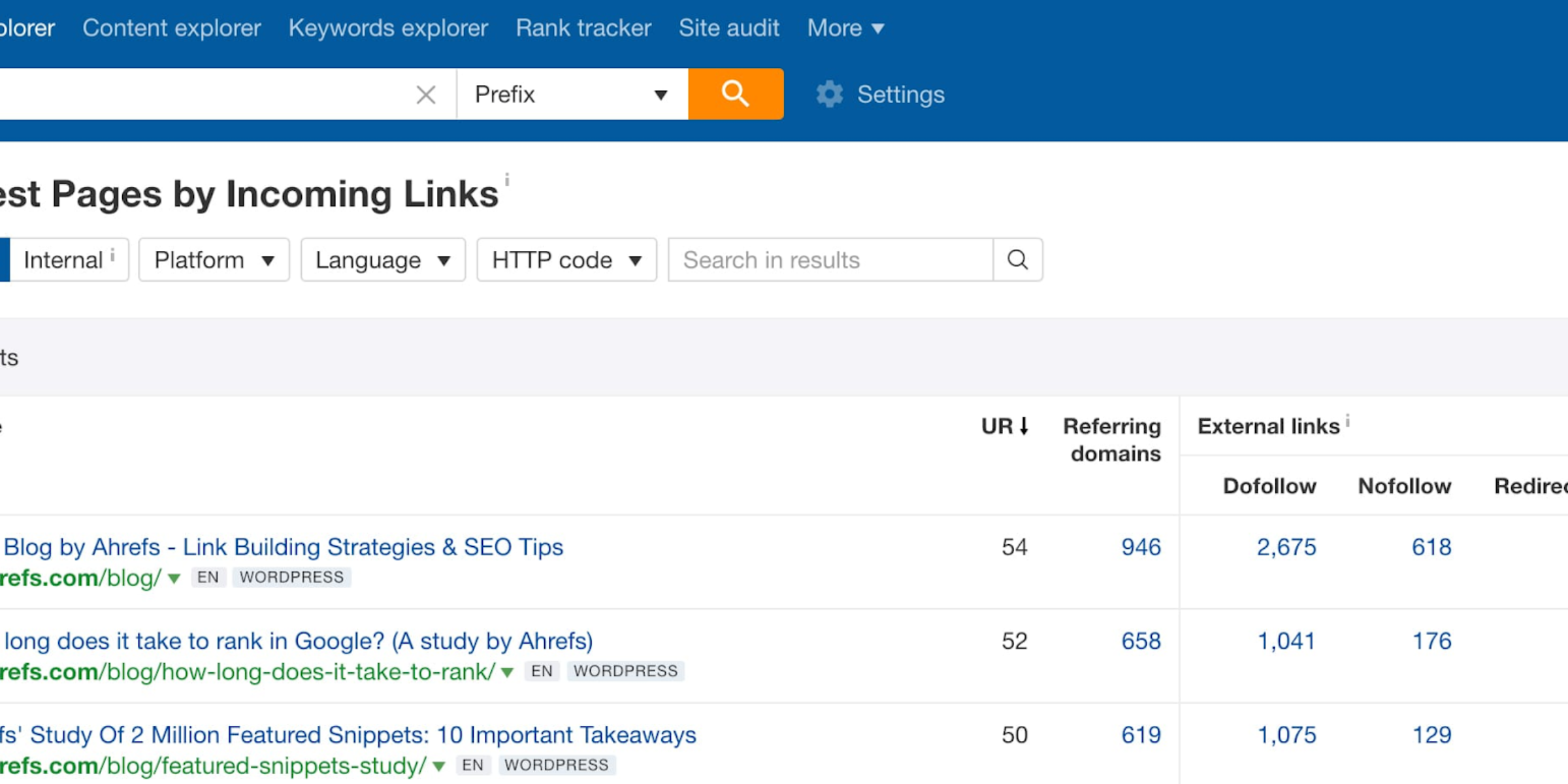Click the WORDPRESS tag on the featured-snippets-study row
The height and width of the screenshot is (784, 1568).
click(x=557, y=765)
